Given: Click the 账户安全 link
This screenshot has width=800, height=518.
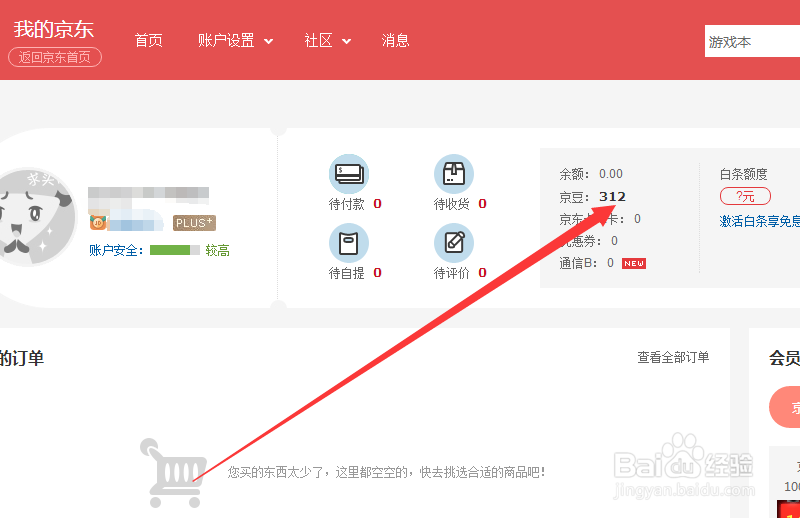Looking at the screenshot, I should [x=116, y=251].
